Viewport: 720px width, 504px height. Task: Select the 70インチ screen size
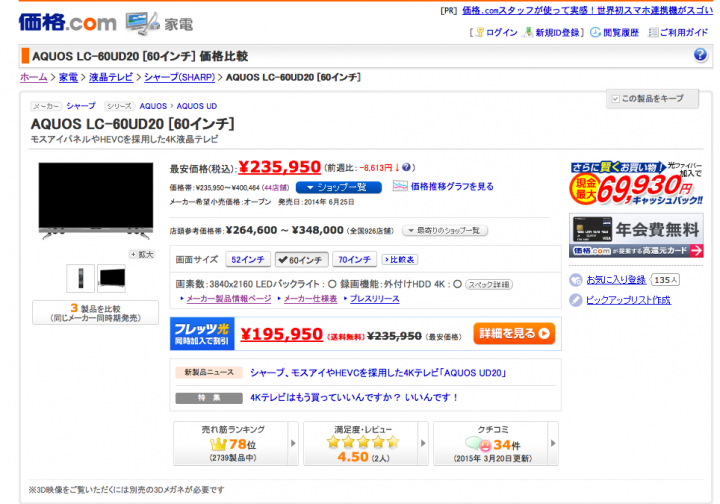tap(354, 260)
